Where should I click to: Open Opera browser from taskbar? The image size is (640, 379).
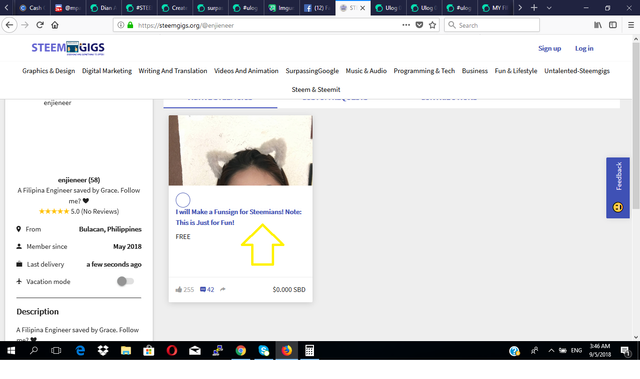[x=172, y=350]
